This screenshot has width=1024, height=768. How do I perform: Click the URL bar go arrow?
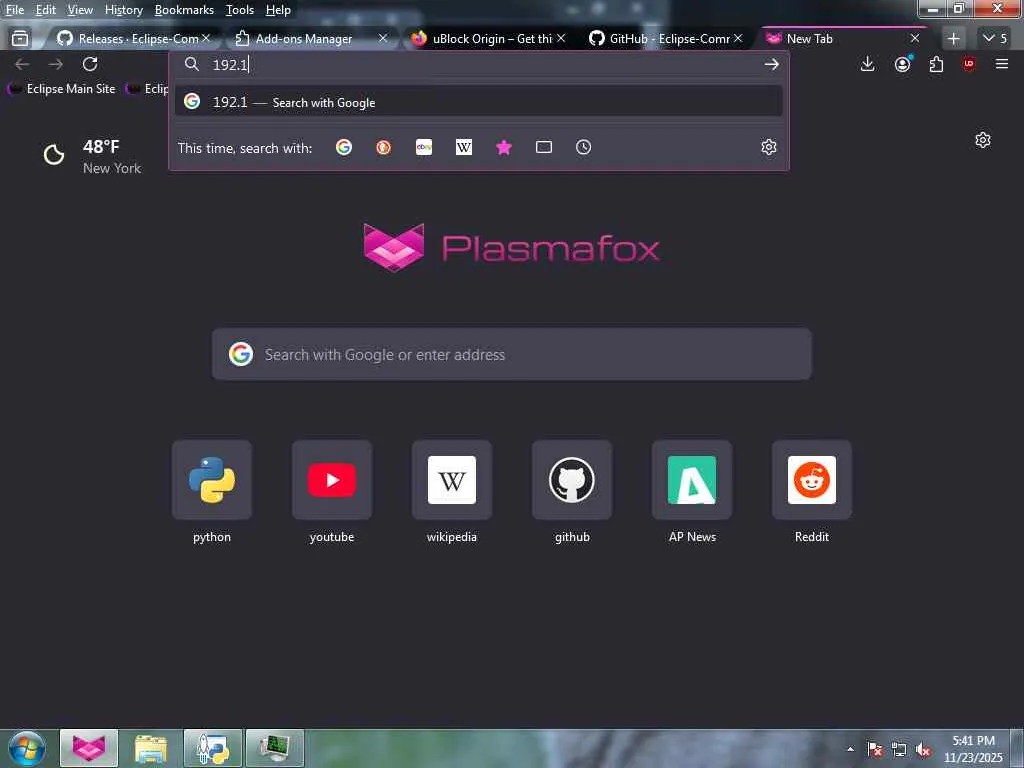point(771,64)
